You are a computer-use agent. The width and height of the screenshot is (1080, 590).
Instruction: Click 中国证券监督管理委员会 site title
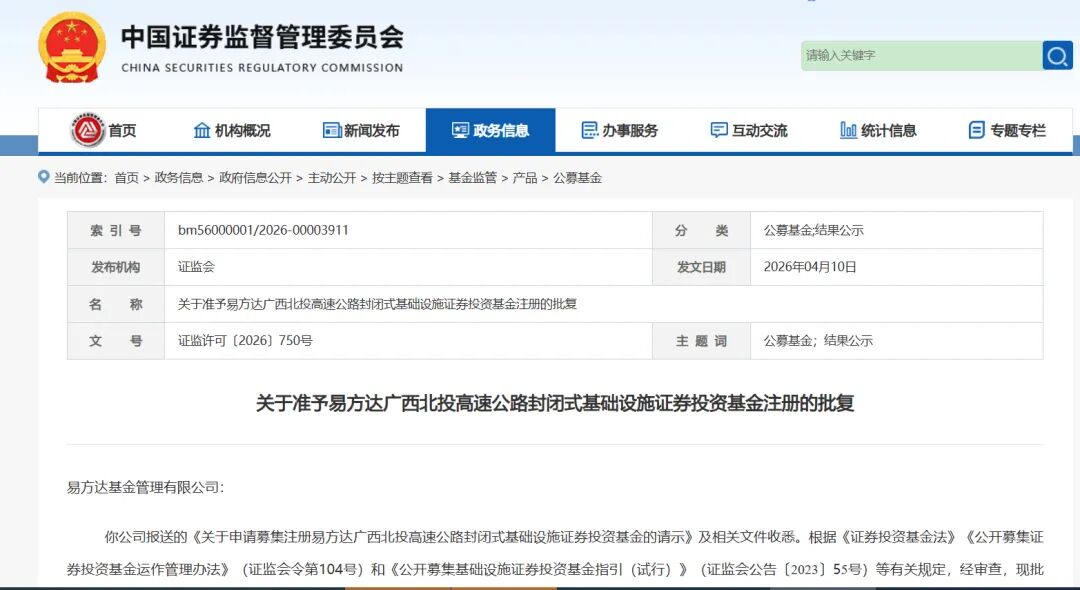coord(262,38)
